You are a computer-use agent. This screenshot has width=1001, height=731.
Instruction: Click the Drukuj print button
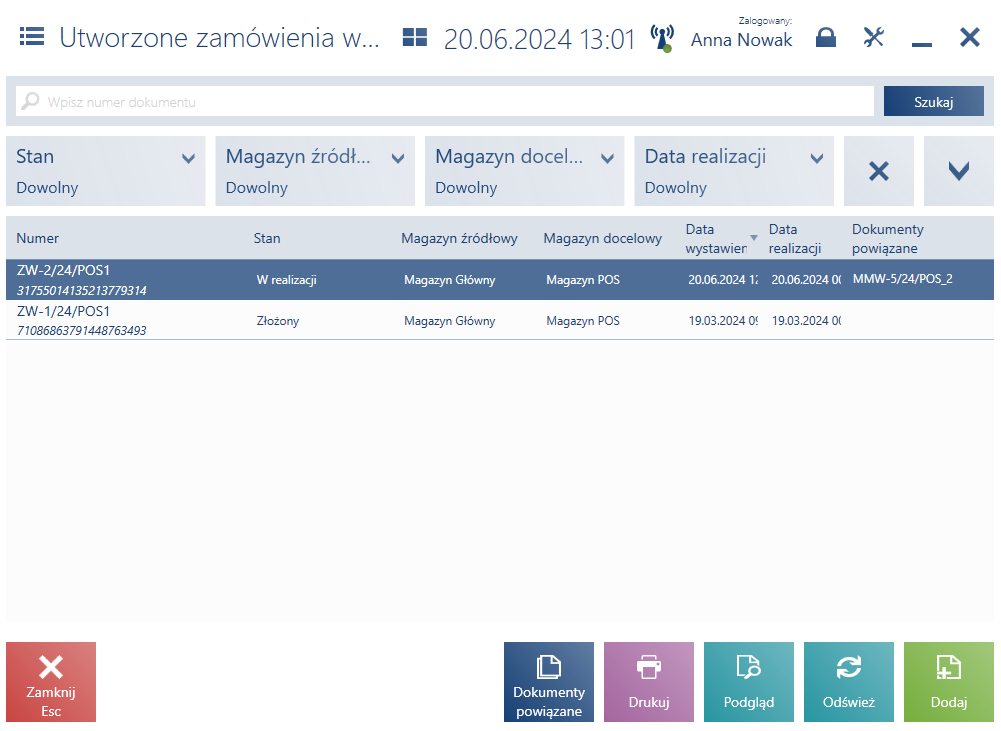[649, 682]
